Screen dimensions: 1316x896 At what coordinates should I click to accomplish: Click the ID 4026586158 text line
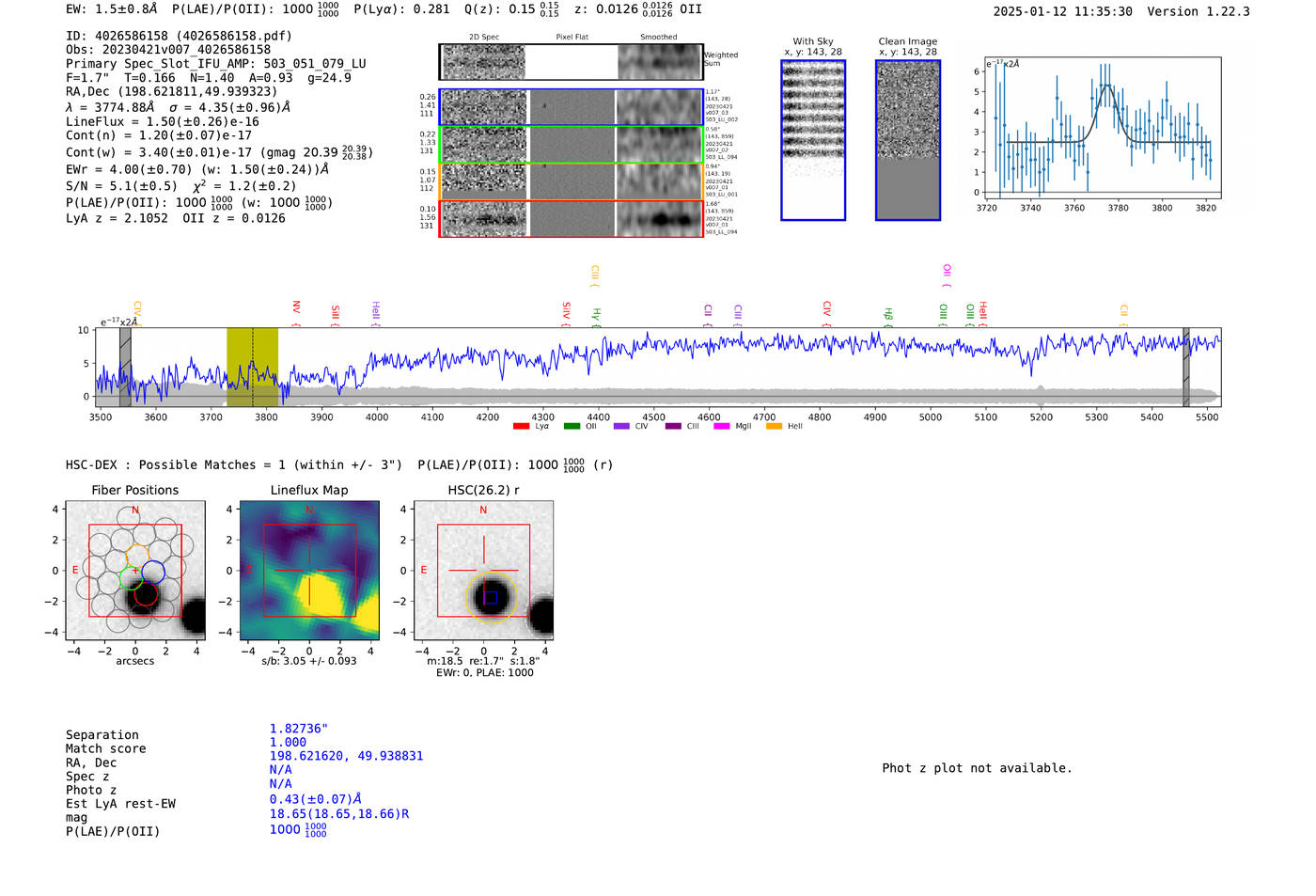click(179, 36)
